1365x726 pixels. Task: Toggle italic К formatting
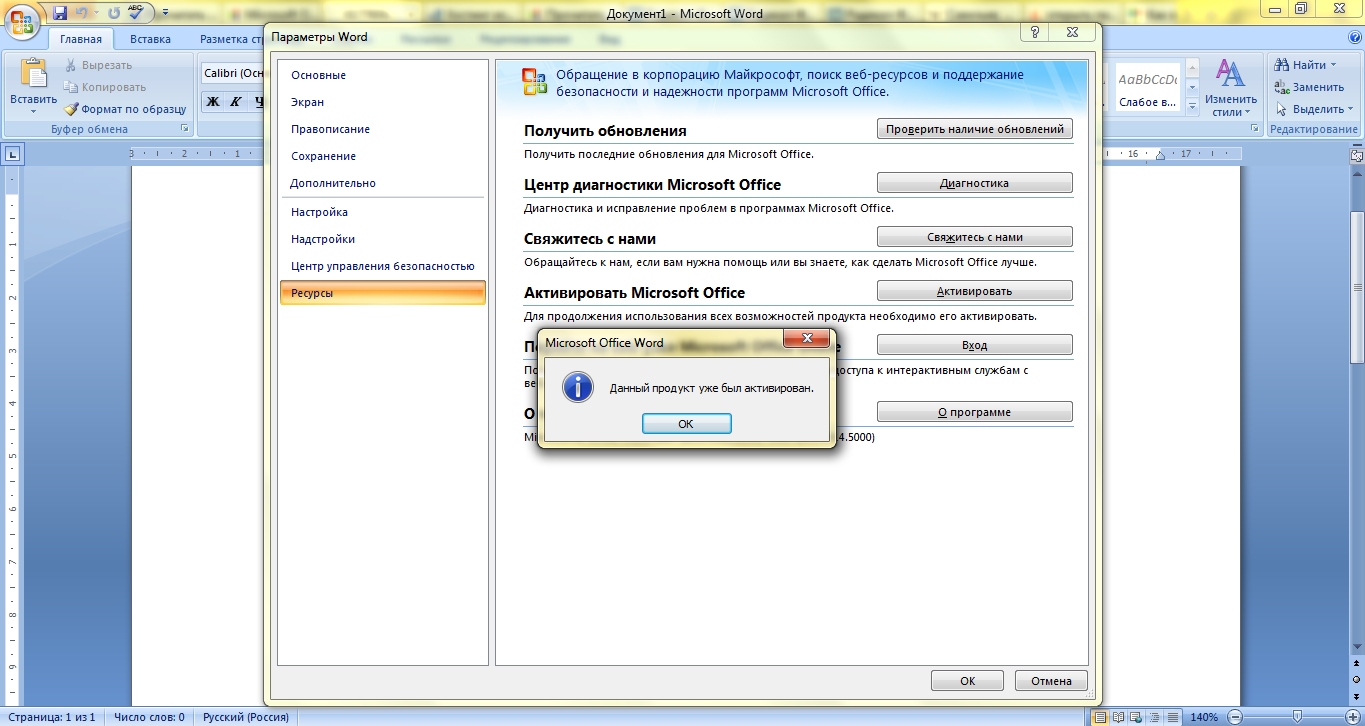tap(236, 101)
